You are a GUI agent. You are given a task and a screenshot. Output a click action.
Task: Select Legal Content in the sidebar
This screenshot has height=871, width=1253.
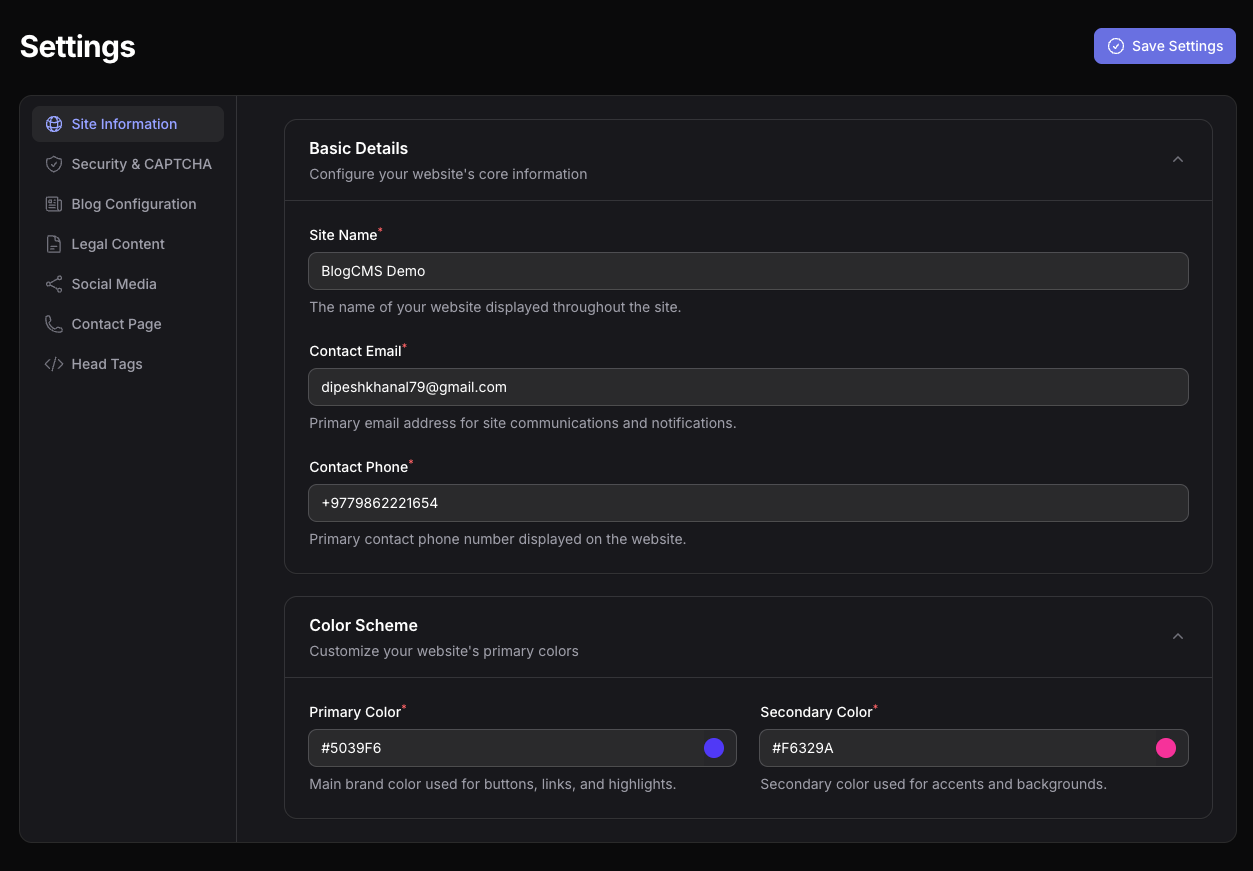pyautogui.click(x=117, y=243)
